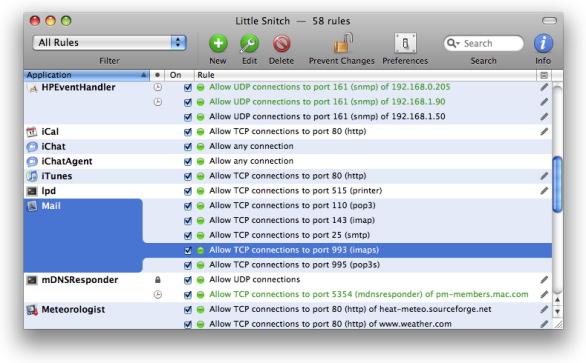586x363 pixels.
Task: Click the lock icon next to mDNSResponder
Action: click(x=158, y=280)
